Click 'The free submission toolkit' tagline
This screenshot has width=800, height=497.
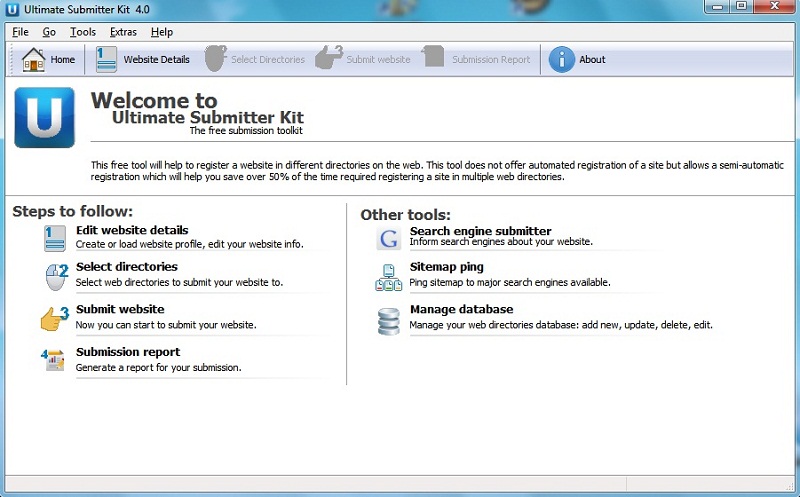246,131
